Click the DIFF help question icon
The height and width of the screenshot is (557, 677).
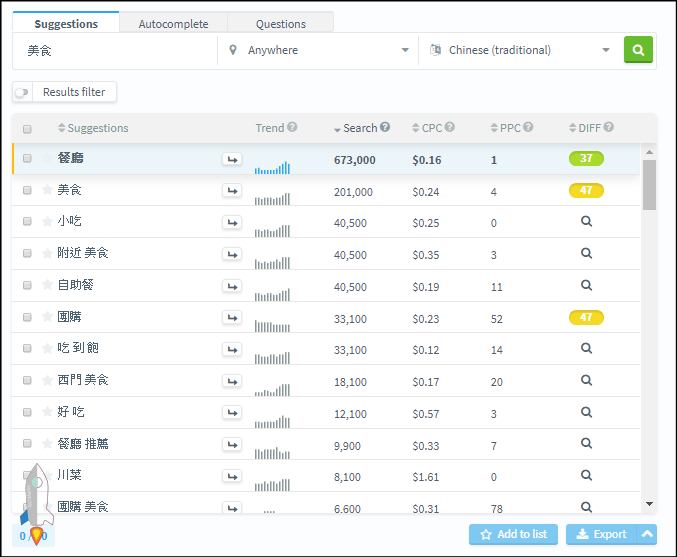click(609, 127)
